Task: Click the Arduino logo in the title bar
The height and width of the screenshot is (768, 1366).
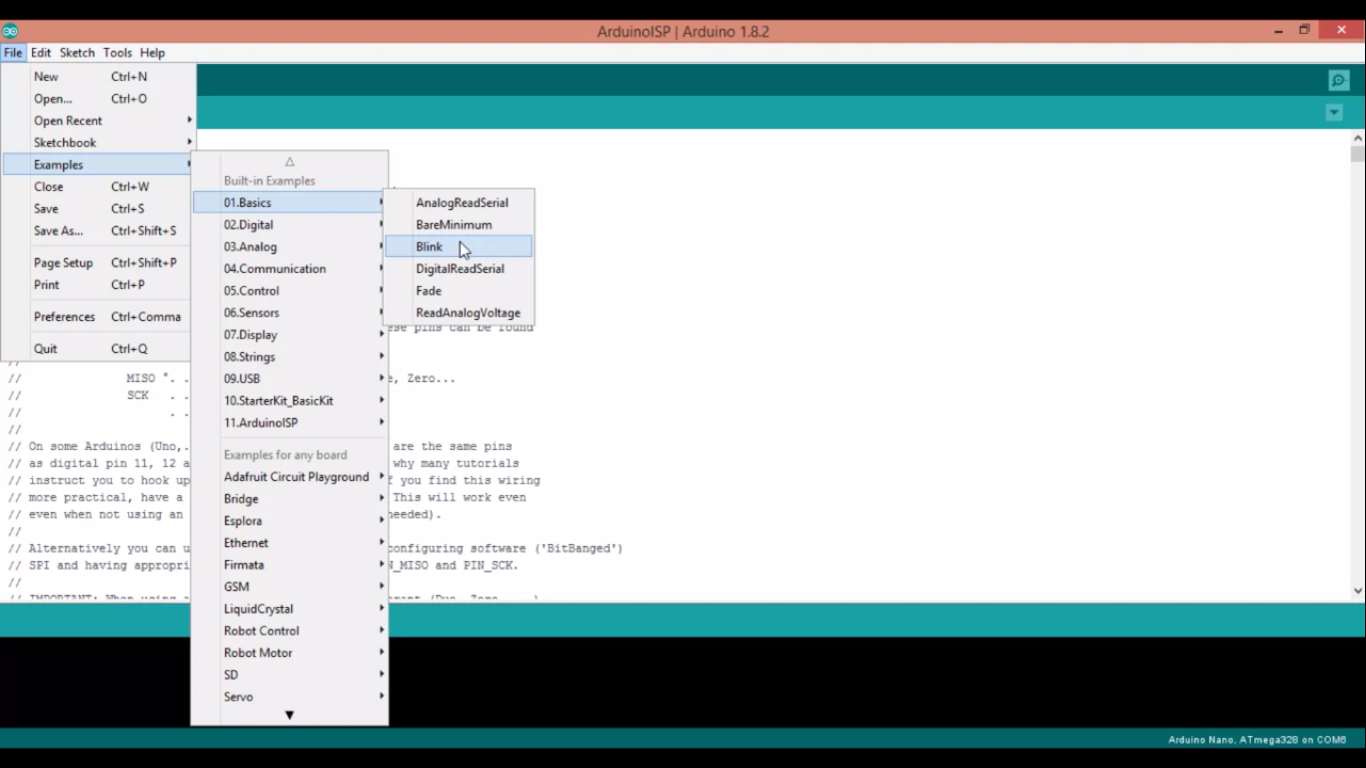Action: coord(12,31)
